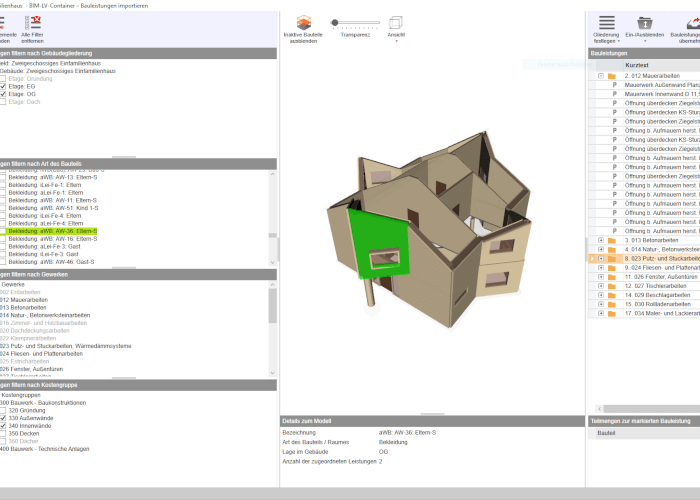Expand '8. 023 Putz- und Stuckarbeiten' node
Screen dimensions: 700x500
click(x=601, y=259)
